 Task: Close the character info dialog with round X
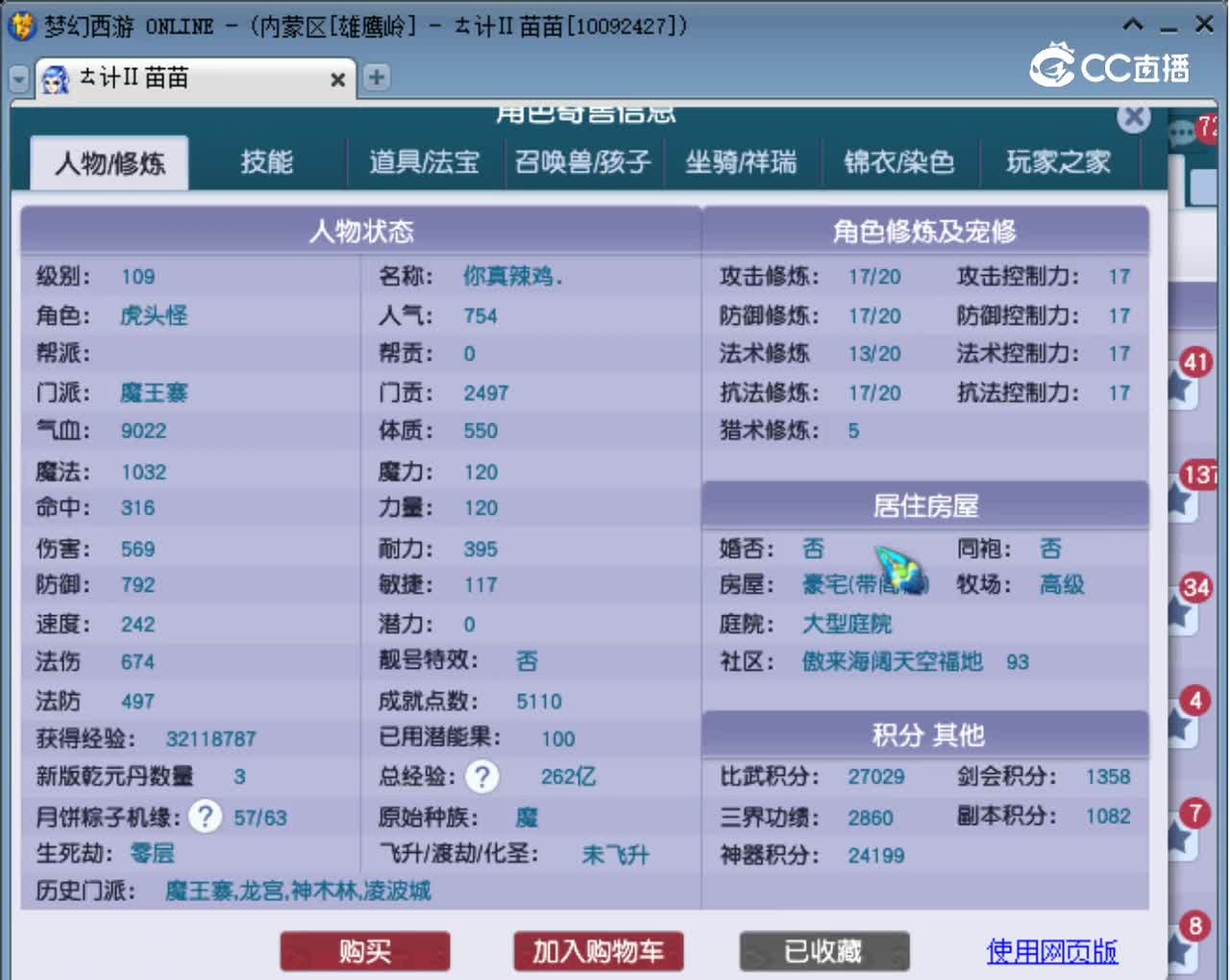tap(1134, 117)
